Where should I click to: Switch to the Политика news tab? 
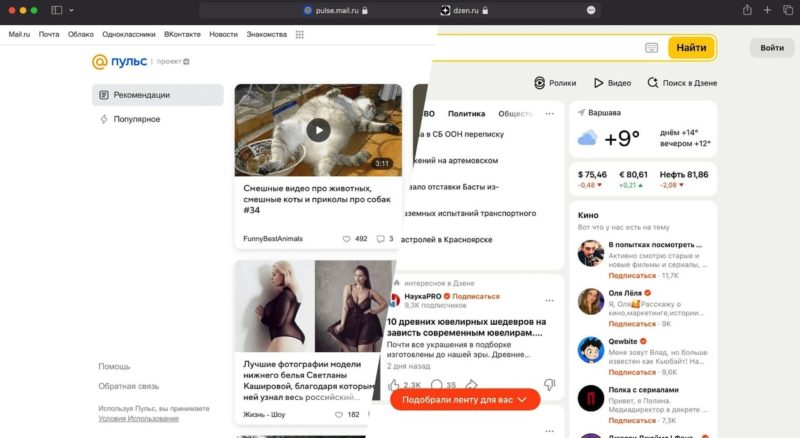point(466,114)
